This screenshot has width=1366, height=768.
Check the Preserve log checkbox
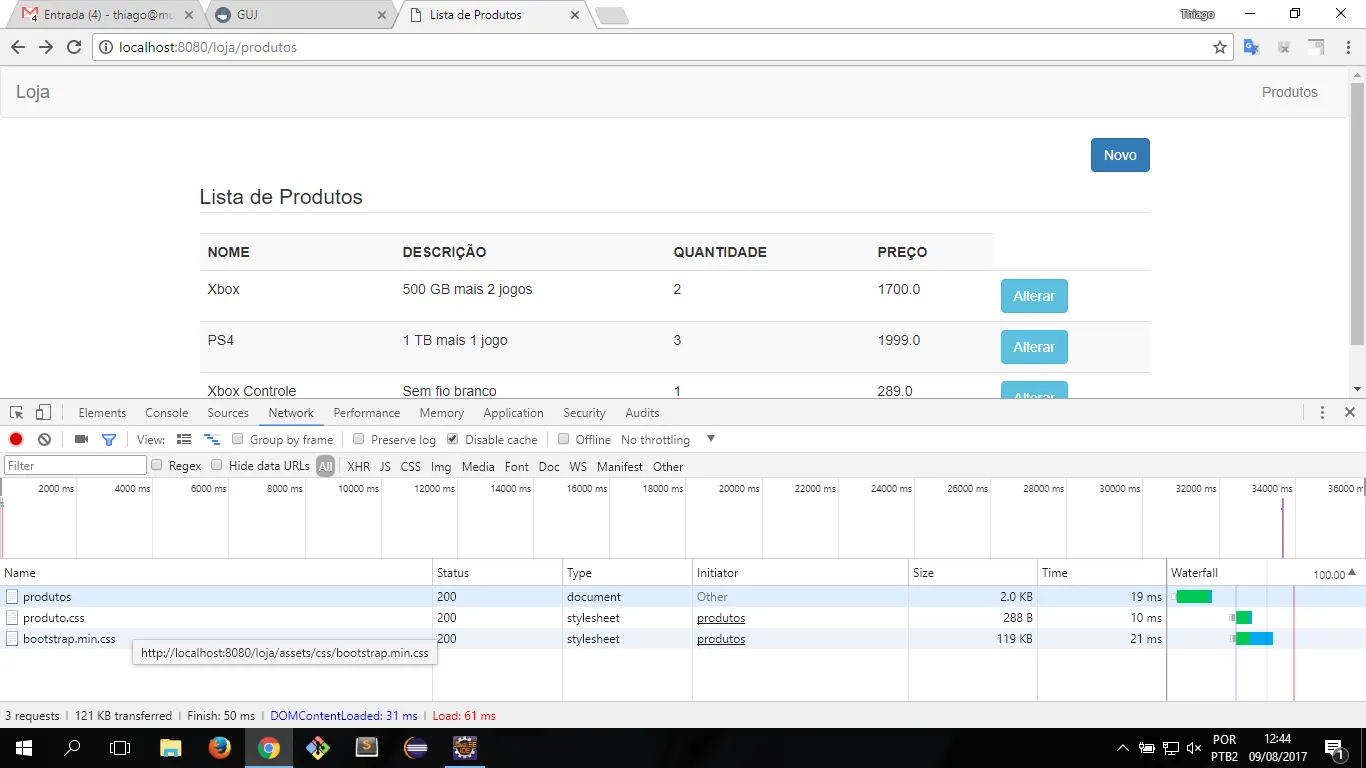click(359, 439)
